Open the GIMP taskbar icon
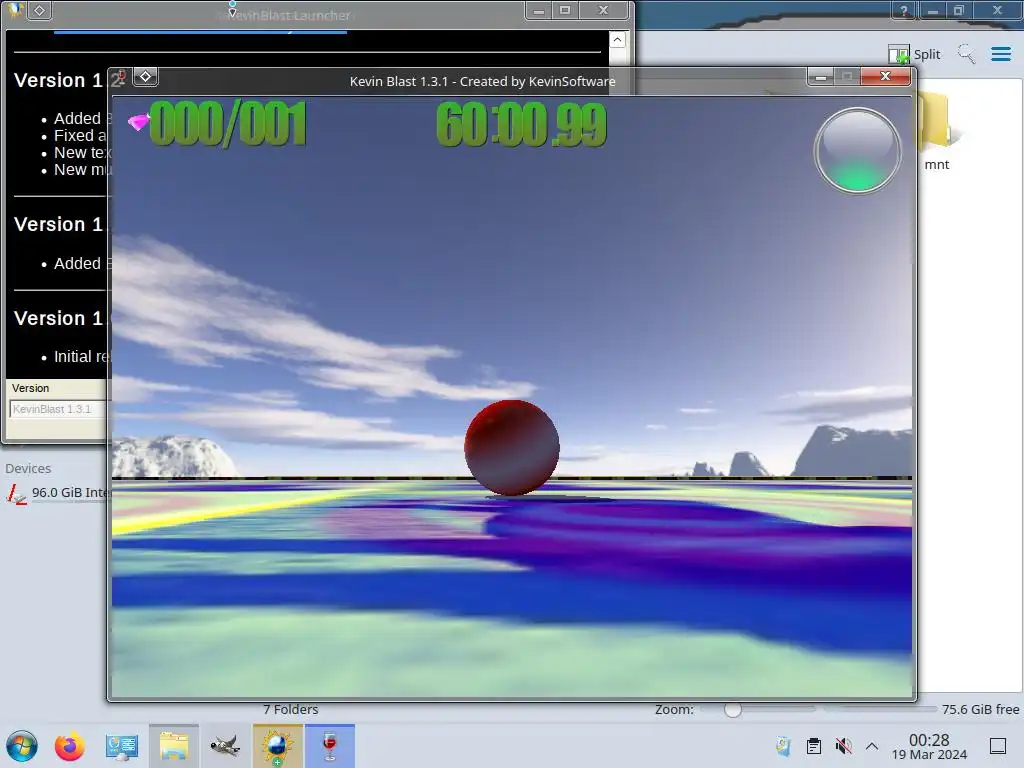Screen dimensions: 1024x768 click(225, 746)
